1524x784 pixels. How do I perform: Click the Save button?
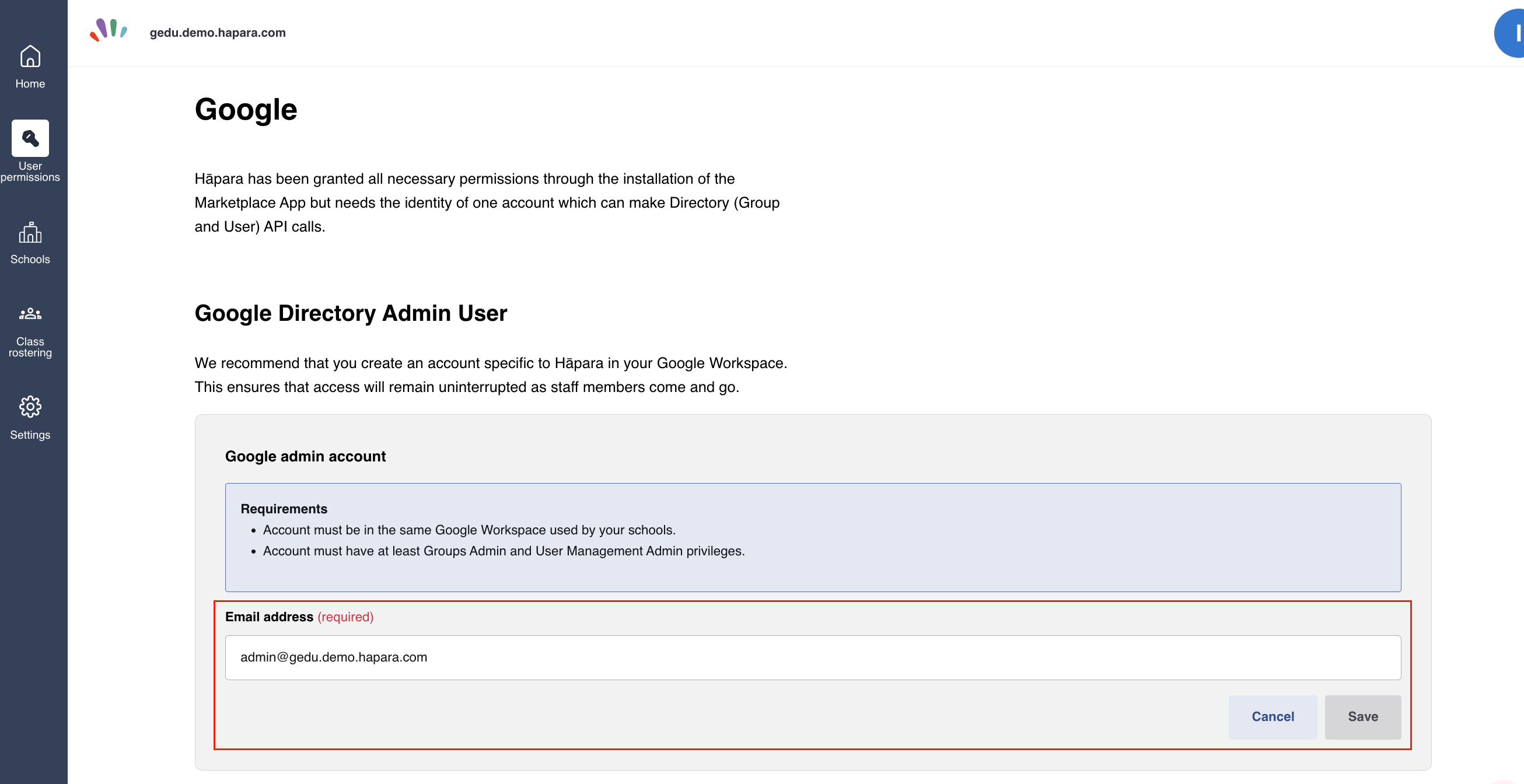1362,716
